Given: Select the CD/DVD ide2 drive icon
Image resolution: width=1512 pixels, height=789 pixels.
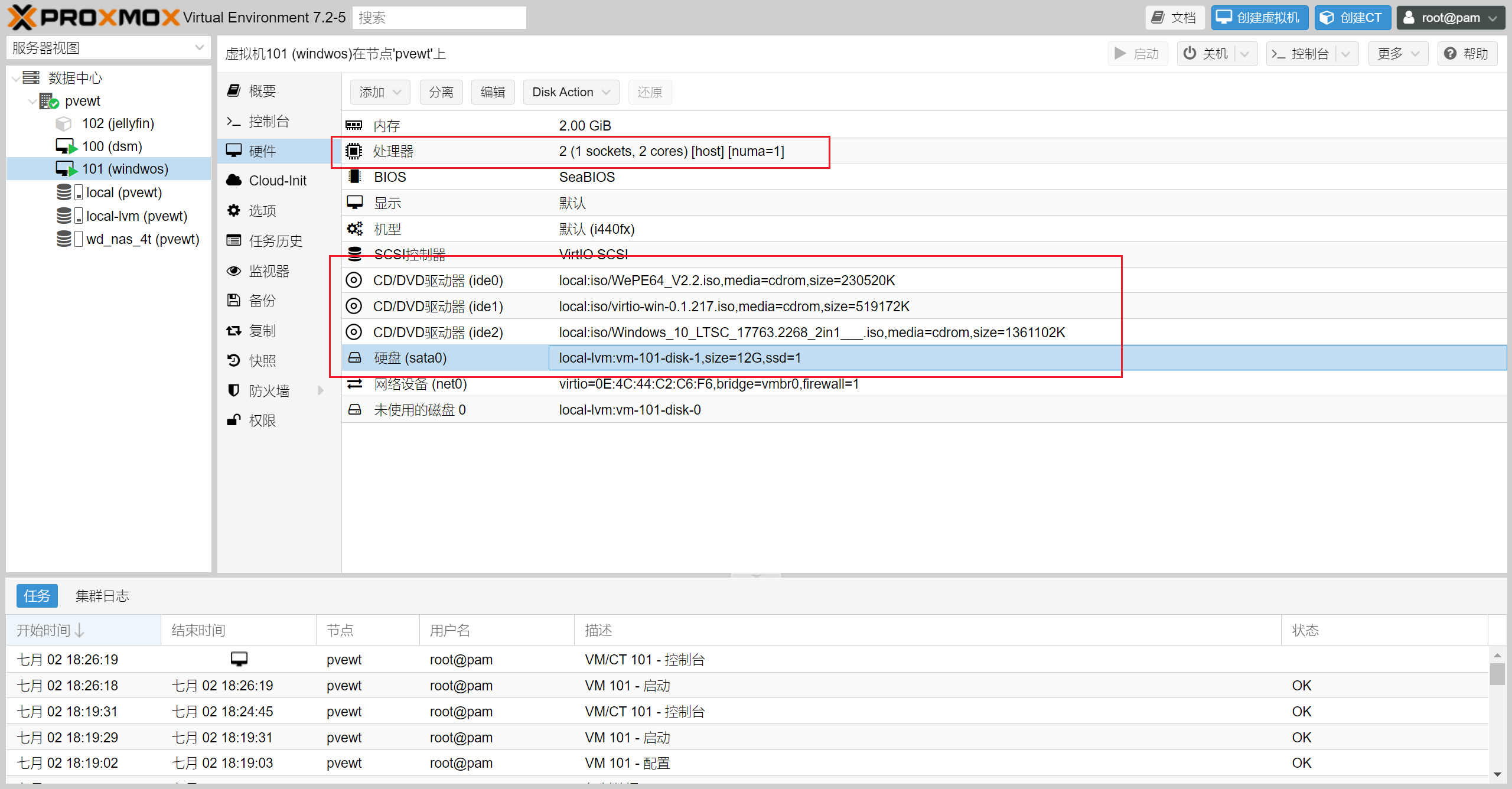Looking at the screenshot, I should click(354, 332).
